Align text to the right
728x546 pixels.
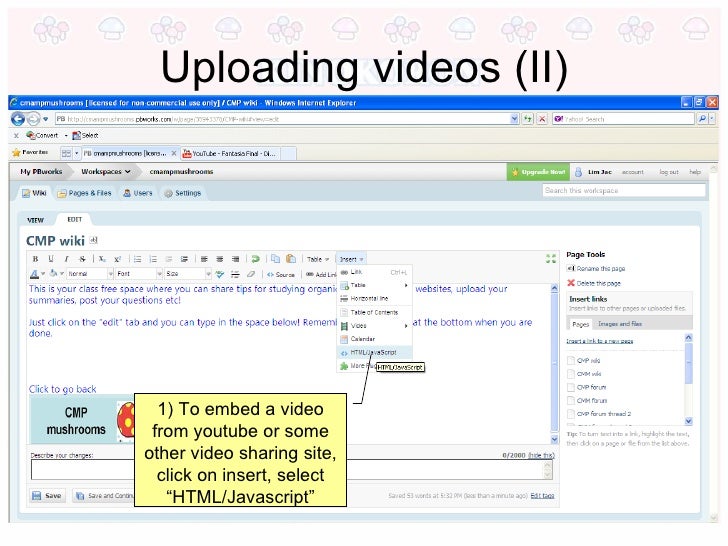(236, 259)
